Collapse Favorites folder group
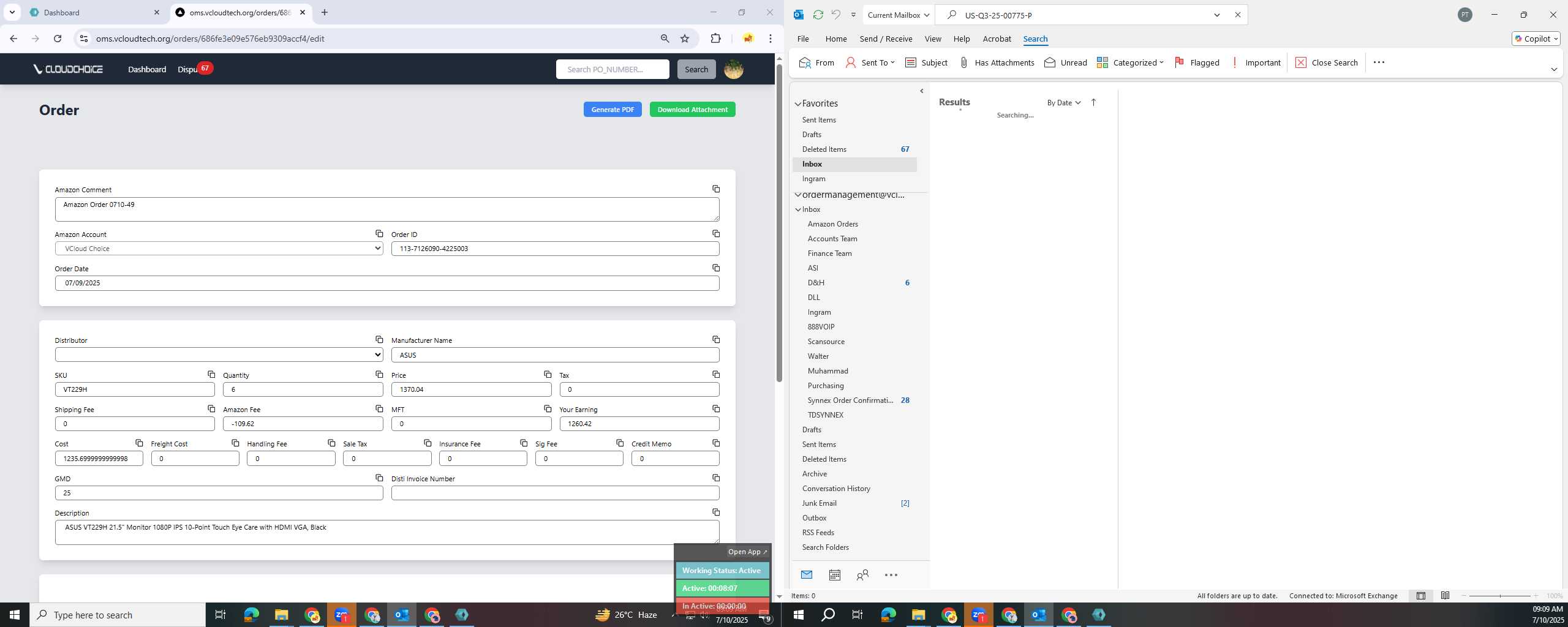The width and height of the screenshot is (1568, 627). (798, 104)
